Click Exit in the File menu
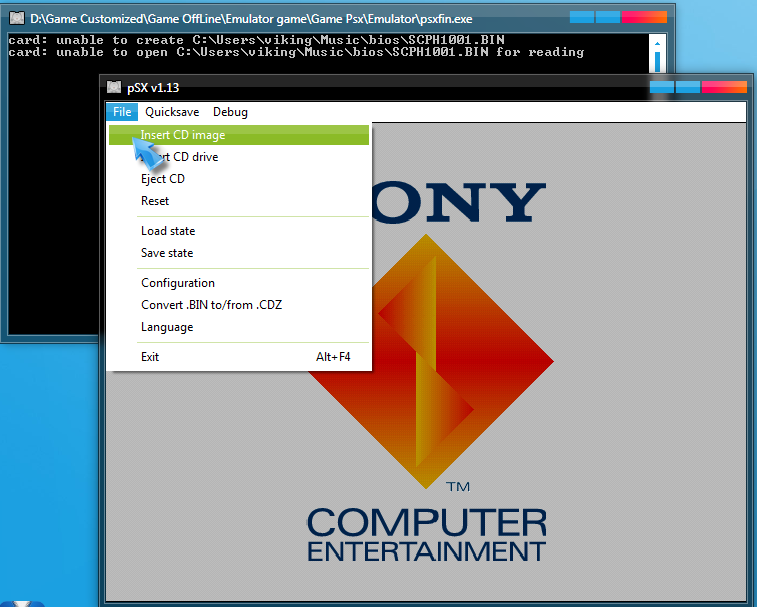757x607 pixels. click(x=239, y=357)
